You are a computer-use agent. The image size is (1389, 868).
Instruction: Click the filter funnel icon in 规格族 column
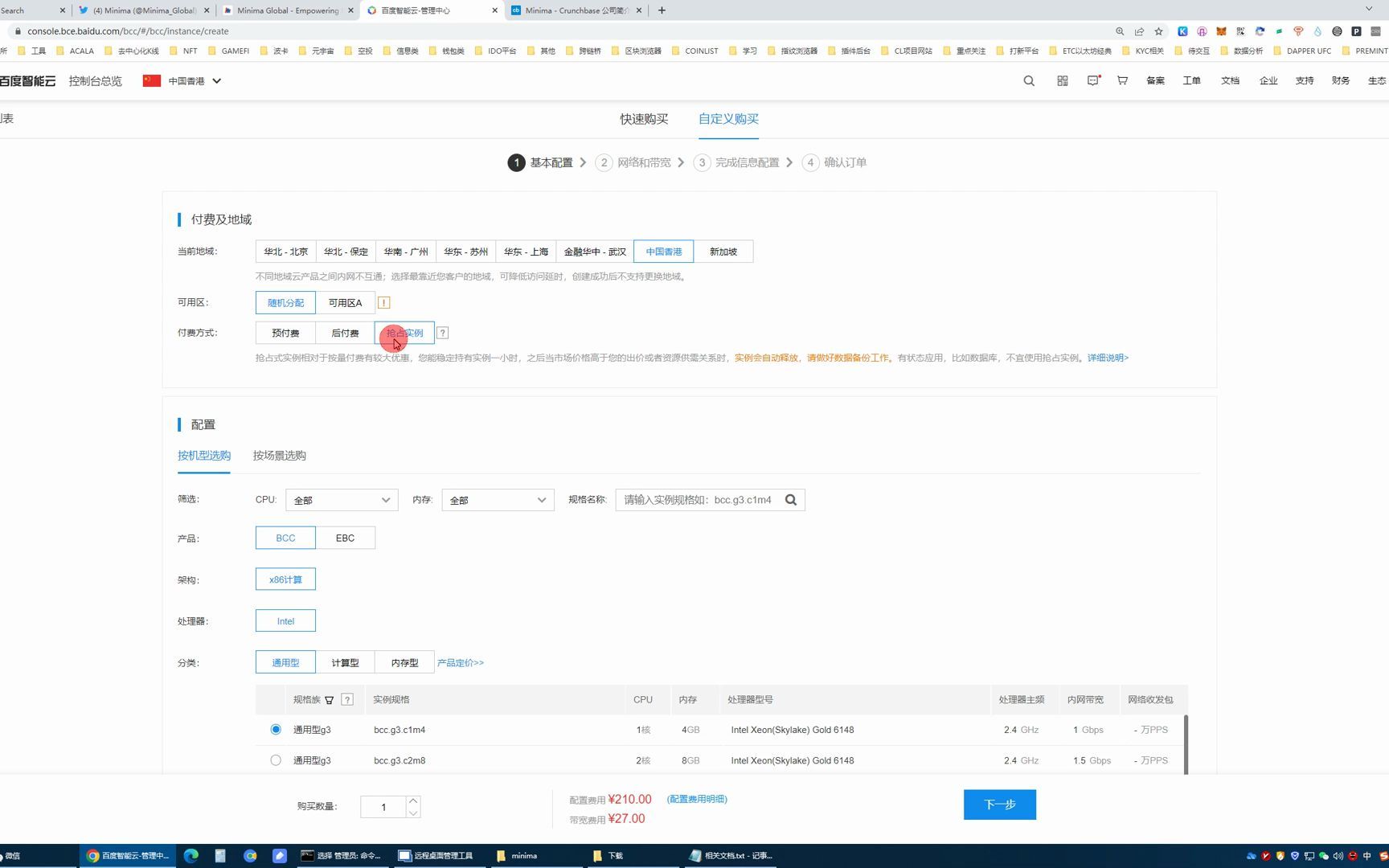pos(330,700)
